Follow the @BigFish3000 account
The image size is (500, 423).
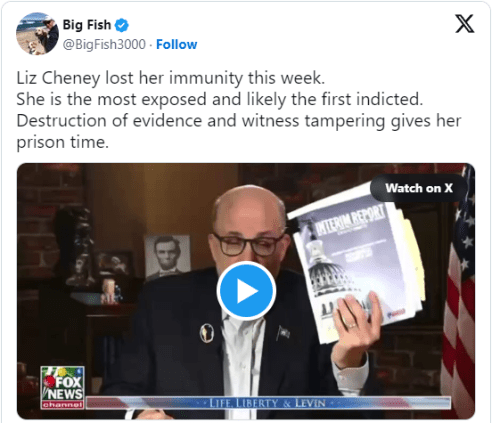tap(177, 44)
